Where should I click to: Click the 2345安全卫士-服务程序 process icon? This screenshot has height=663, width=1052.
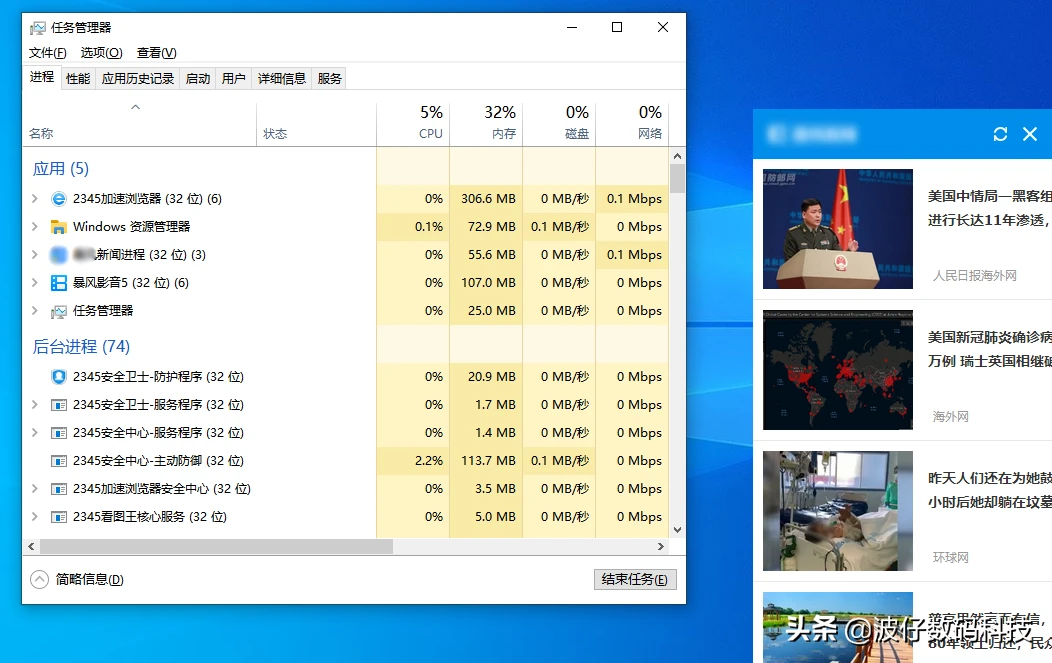[59, 405]
